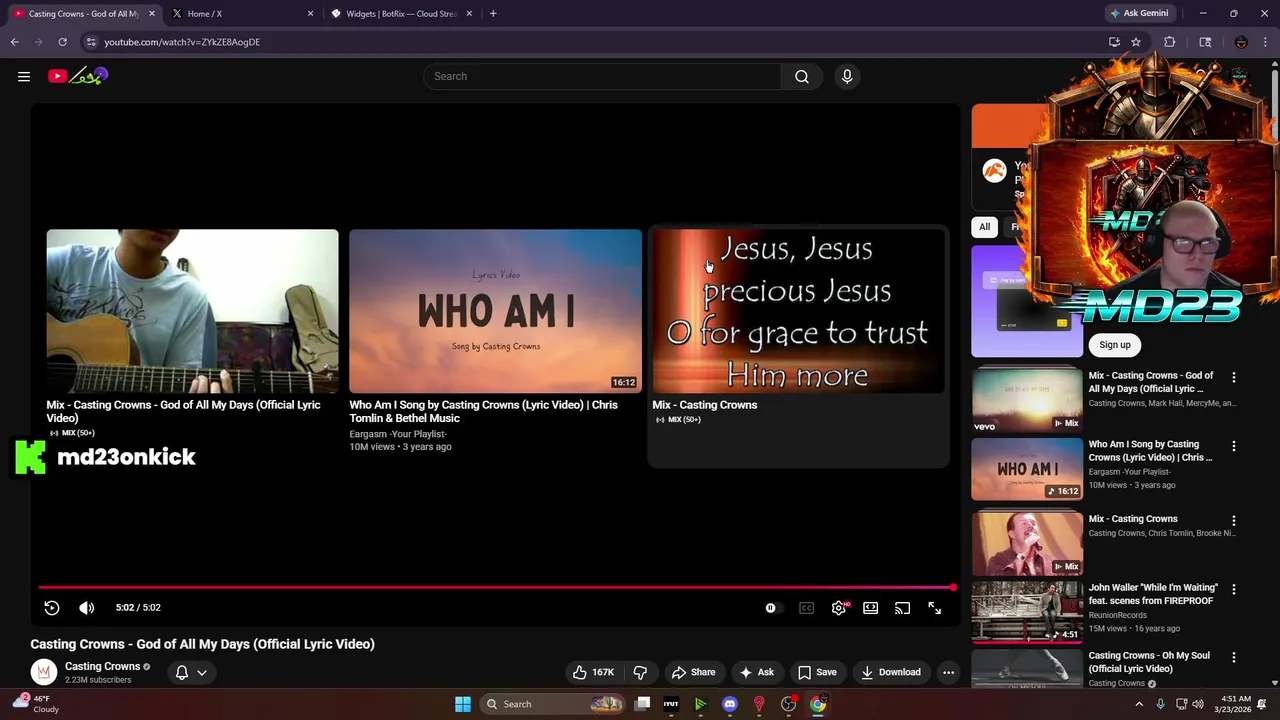Open Chrome from the taskbar
The width and height of the screenshot is (1280, 720).
click(x=818, y=704)
